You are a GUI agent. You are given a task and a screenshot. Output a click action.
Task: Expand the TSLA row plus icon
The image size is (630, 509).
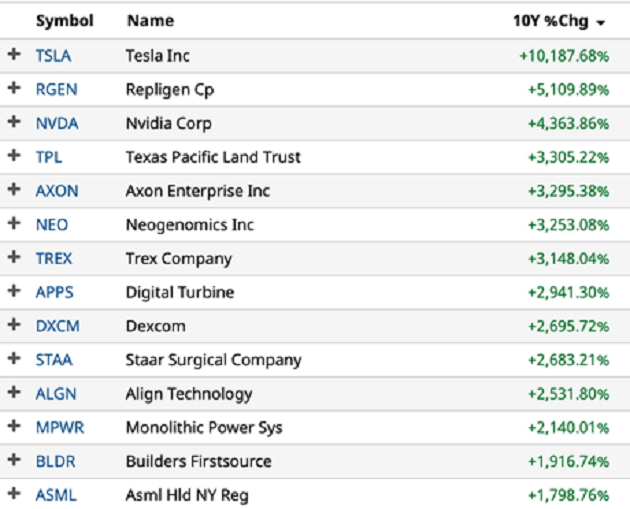(14, 56)
